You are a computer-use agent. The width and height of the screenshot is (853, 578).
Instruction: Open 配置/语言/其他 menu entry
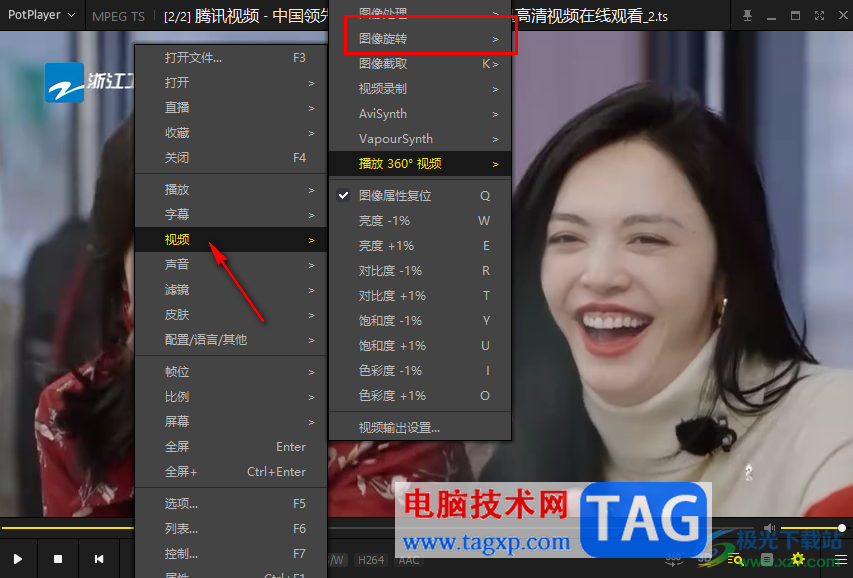(x=231, y=340)
